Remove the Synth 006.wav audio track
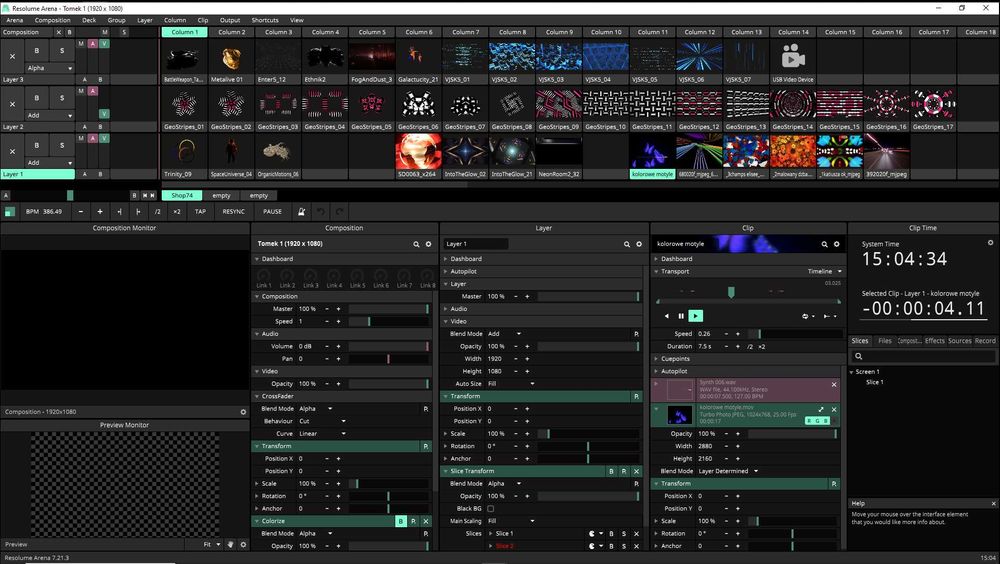This screenshot has width=1000, height=564. coord(834,385)
